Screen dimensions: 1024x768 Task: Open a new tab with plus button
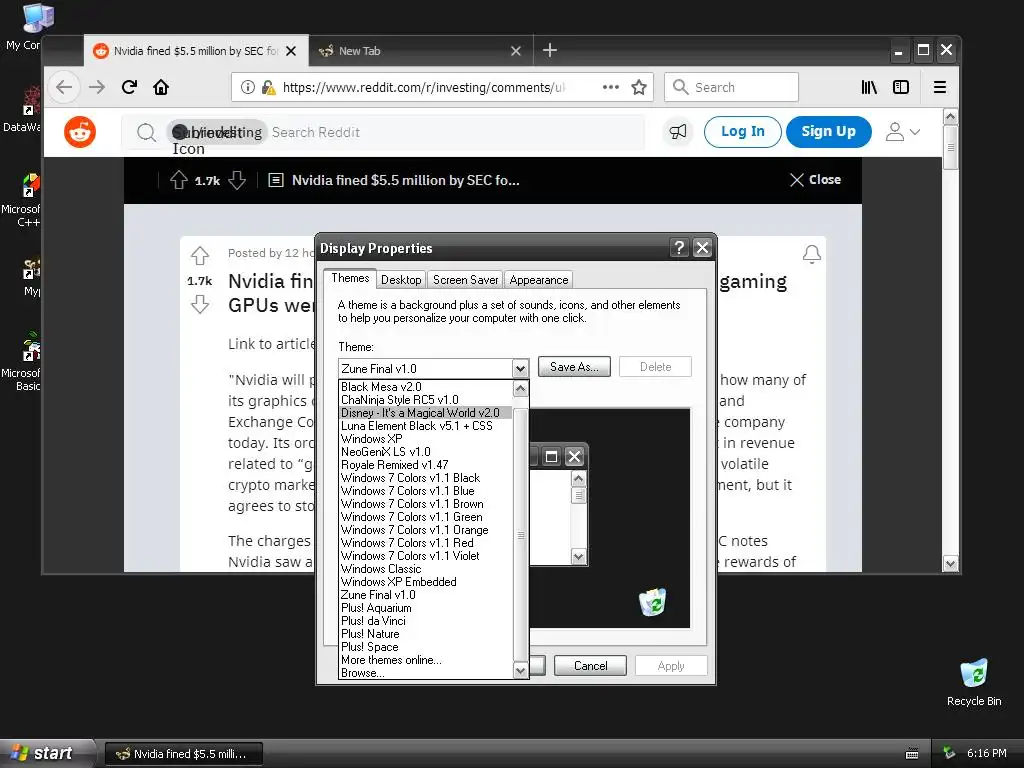550,50
